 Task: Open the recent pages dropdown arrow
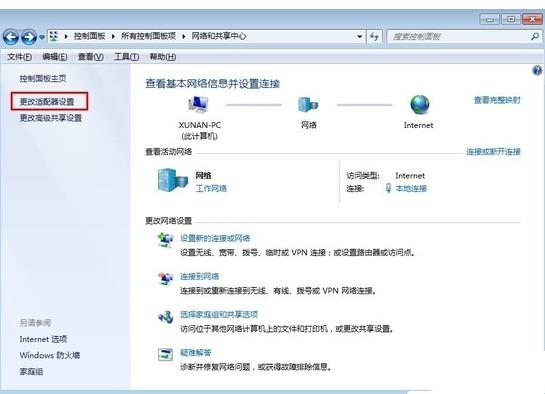[x=42, y=37]
